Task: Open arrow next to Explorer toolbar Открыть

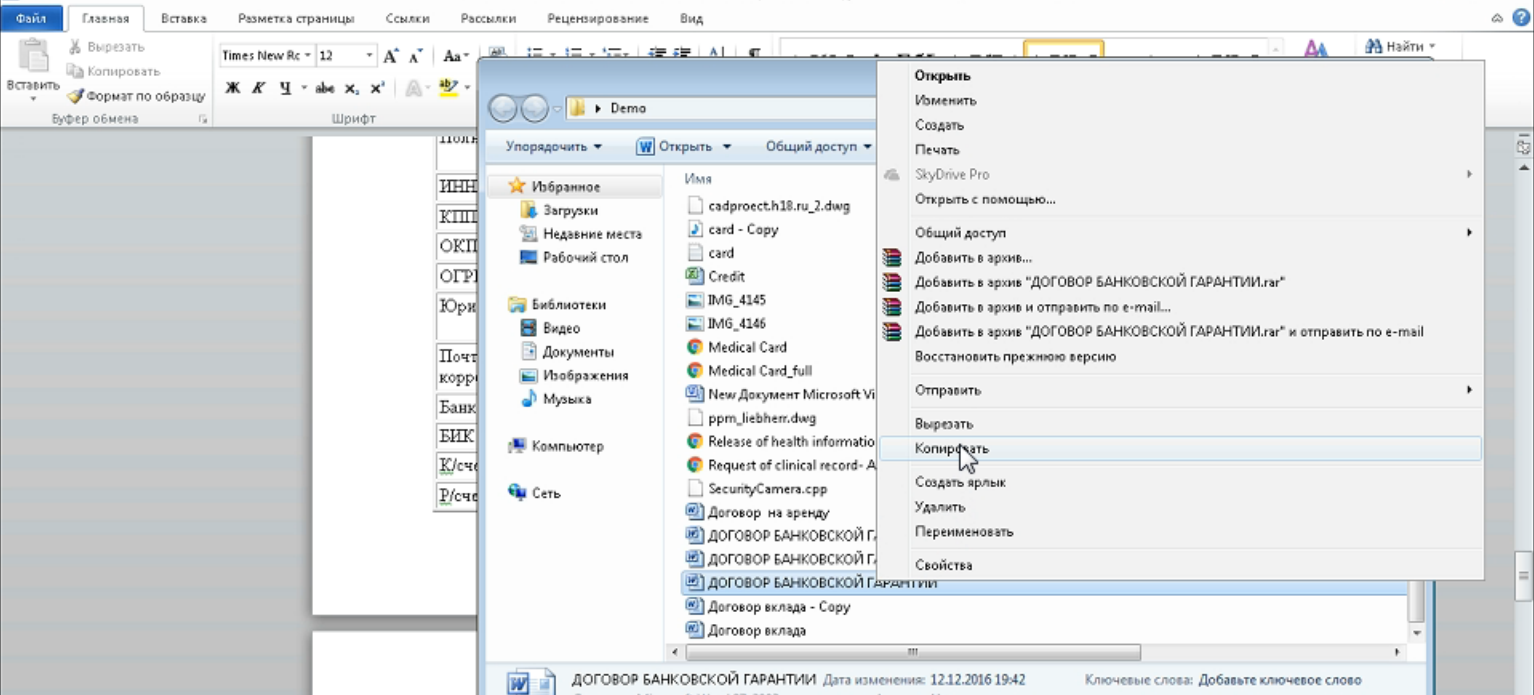Action: point(727,147)
